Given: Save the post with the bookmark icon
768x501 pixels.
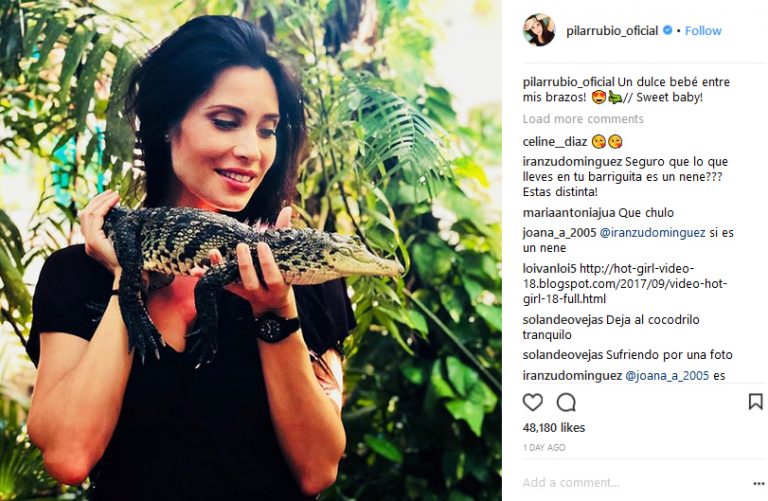Looking at the screenshot, I should [x=755, y=402].
